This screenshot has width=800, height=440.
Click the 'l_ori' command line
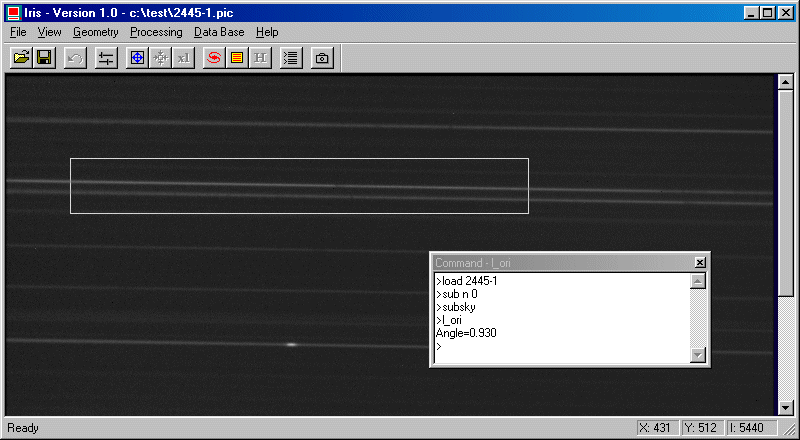click(x=448, y=321)
